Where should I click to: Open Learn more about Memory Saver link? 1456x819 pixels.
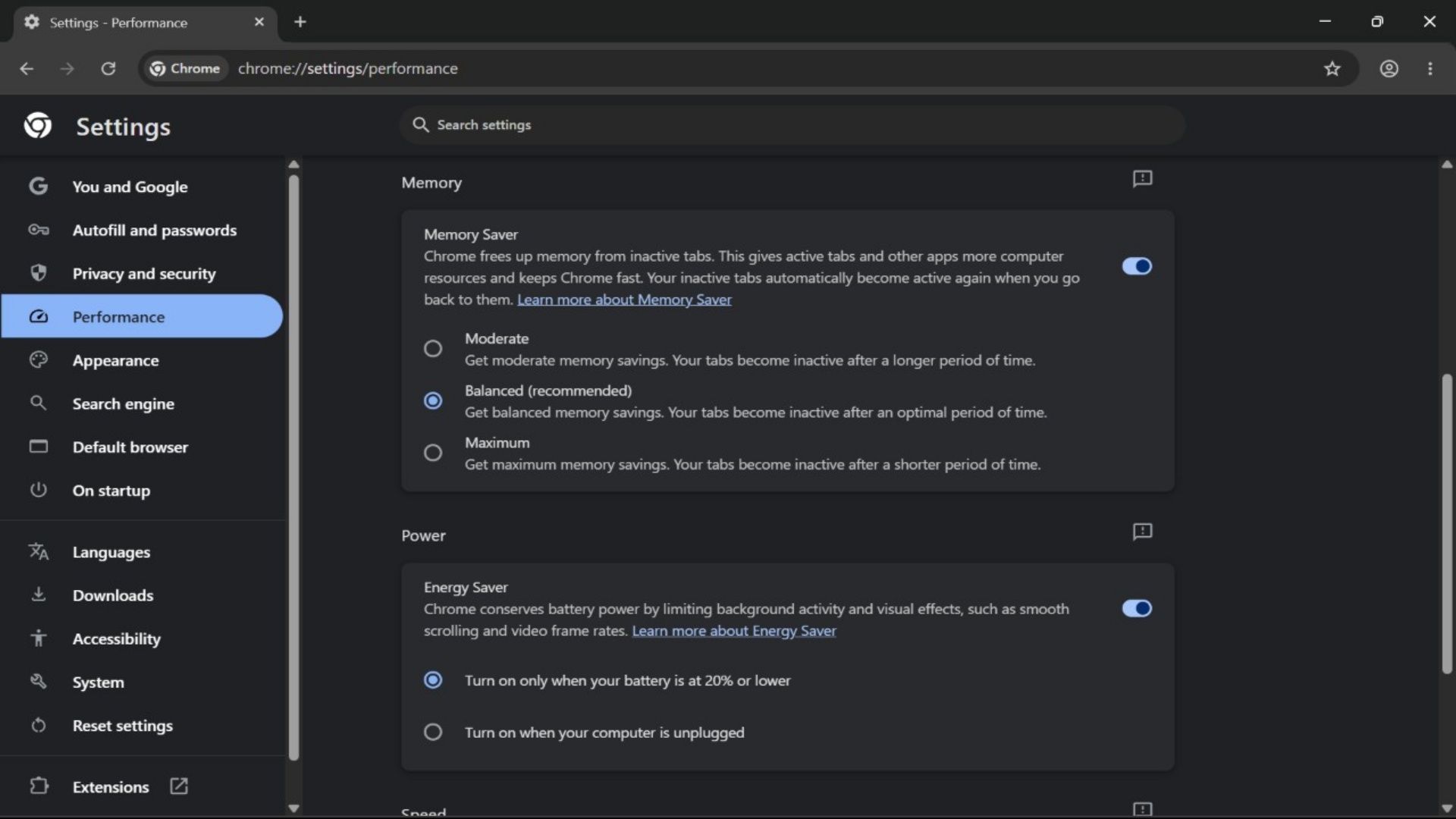click(x=624, y=300)
